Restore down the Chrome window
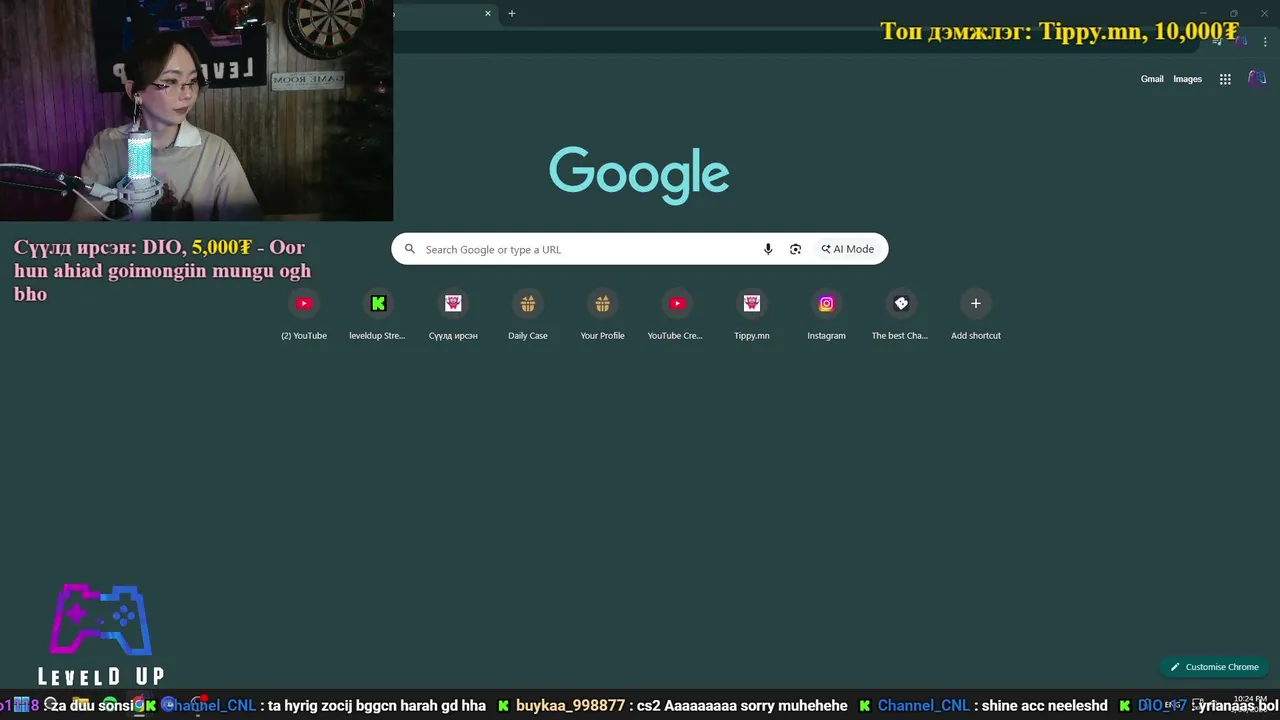This screenshot has height=720, width=1280. pos(1233,13)
